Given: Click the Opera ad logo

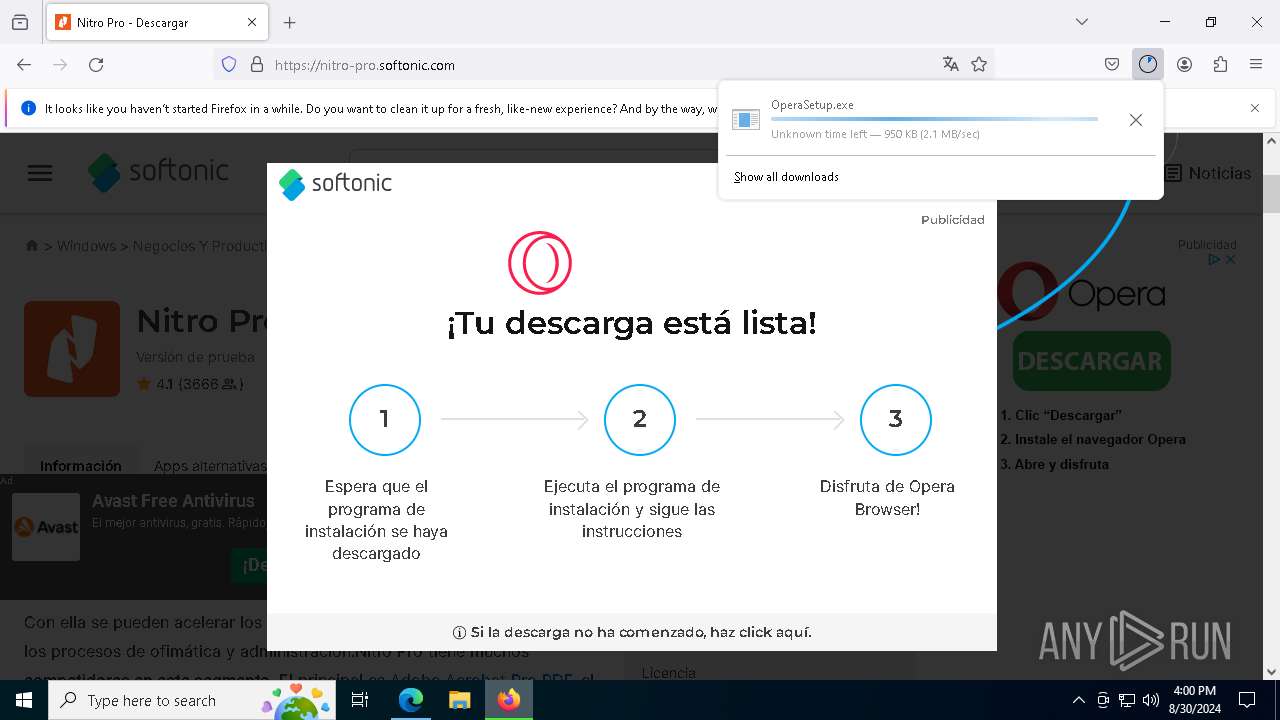Looking at the screenshot, I should pos(1082,293).
